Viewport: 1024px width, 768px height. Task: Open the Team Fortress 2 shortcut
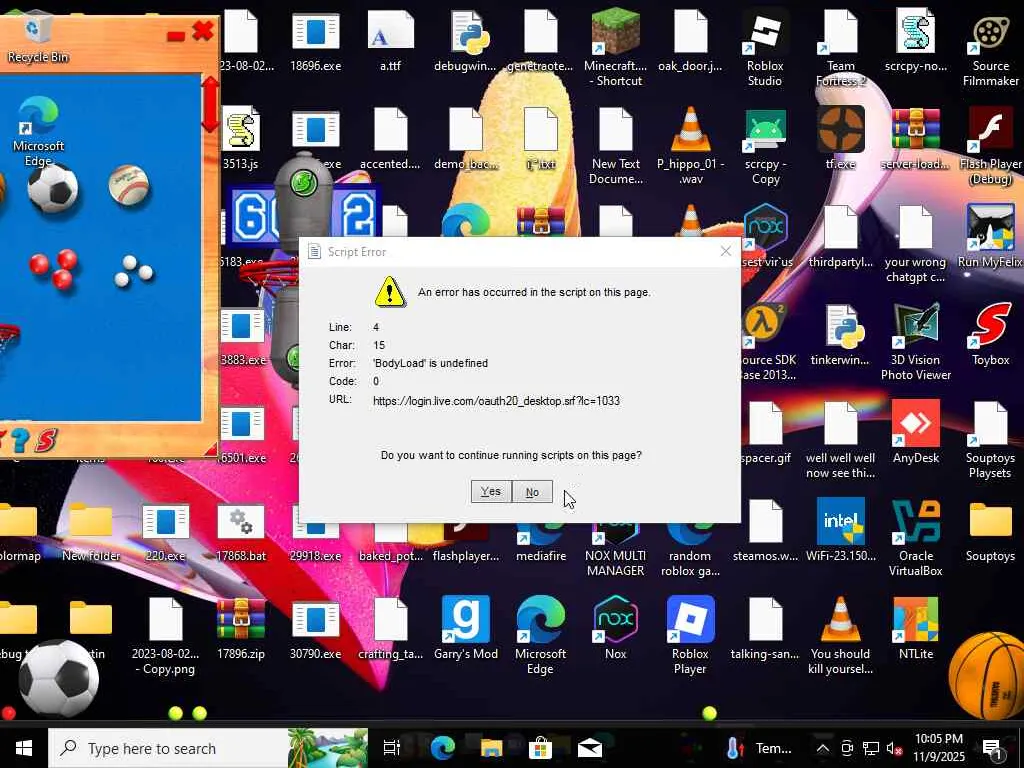tap(840, 49)
